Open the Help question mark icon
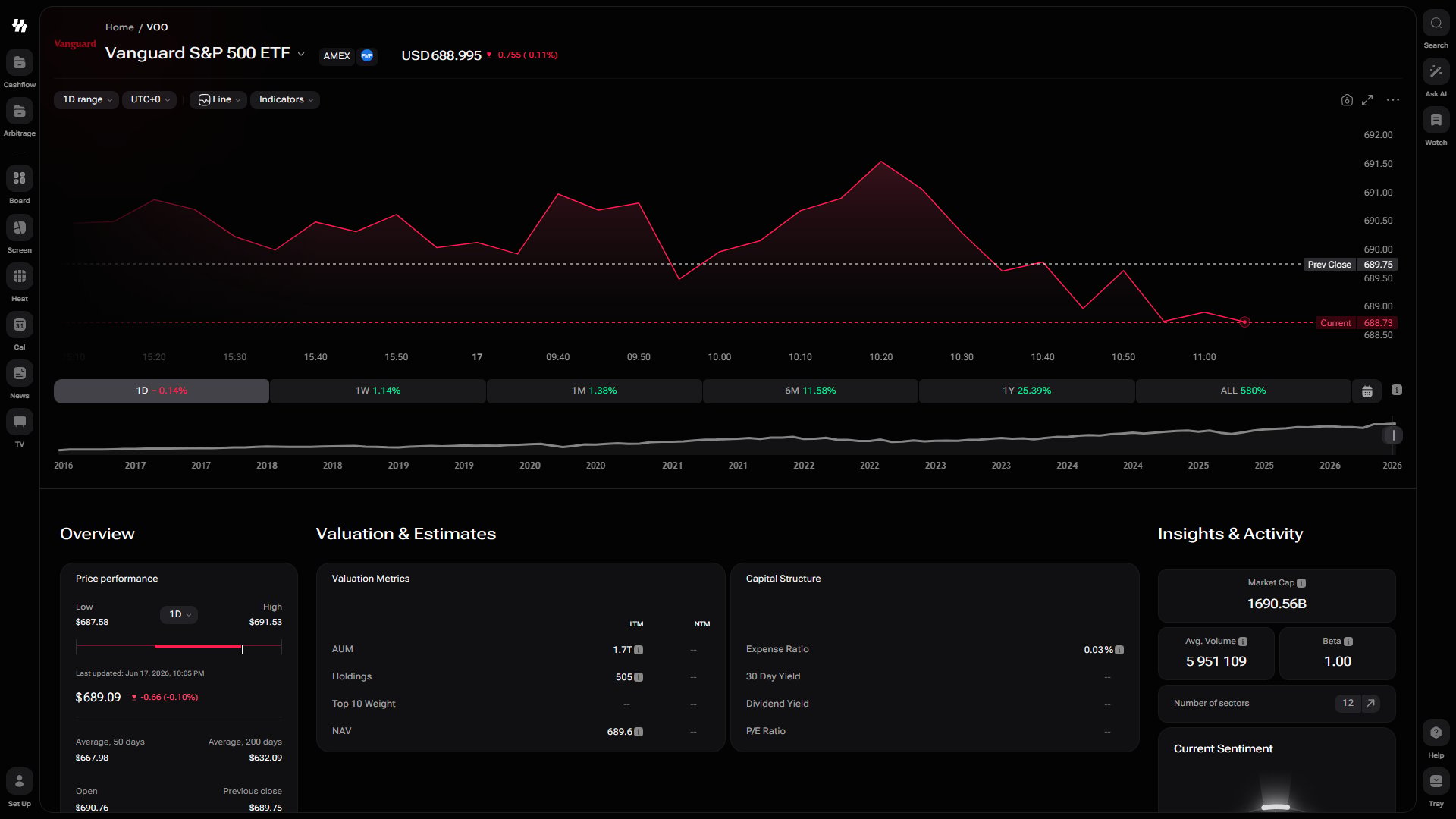1456x819 pixels. pyautogui.click(x=1436, y=733)
